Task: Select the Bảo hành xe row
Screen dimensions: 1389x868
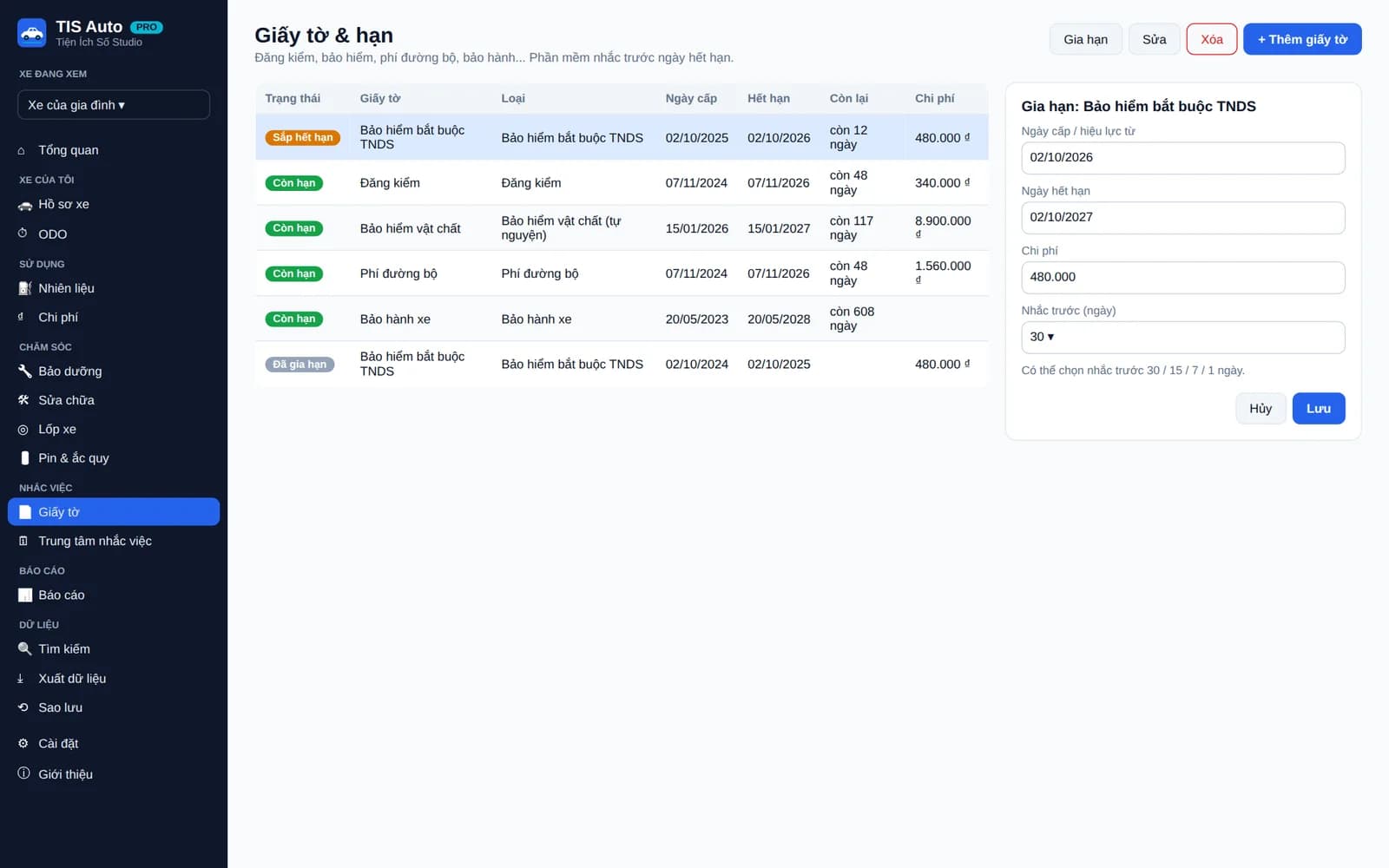Action: point(622,319)
